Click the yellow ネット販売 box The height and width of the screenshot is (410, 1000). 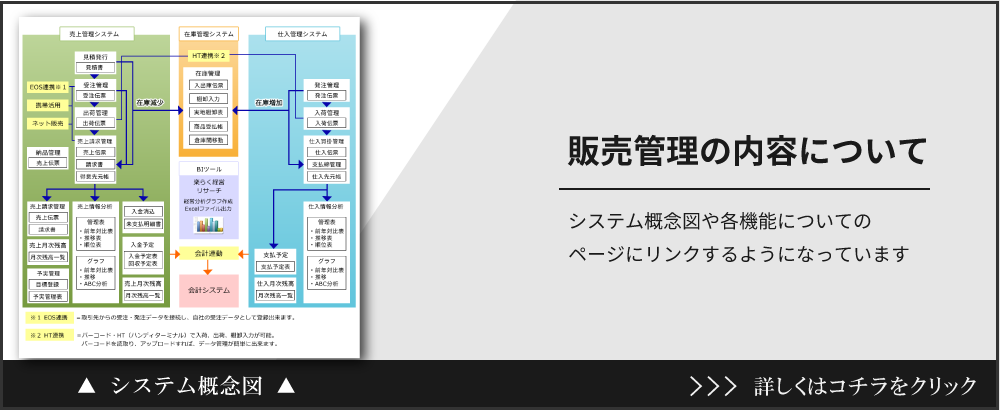pos(47,123)
